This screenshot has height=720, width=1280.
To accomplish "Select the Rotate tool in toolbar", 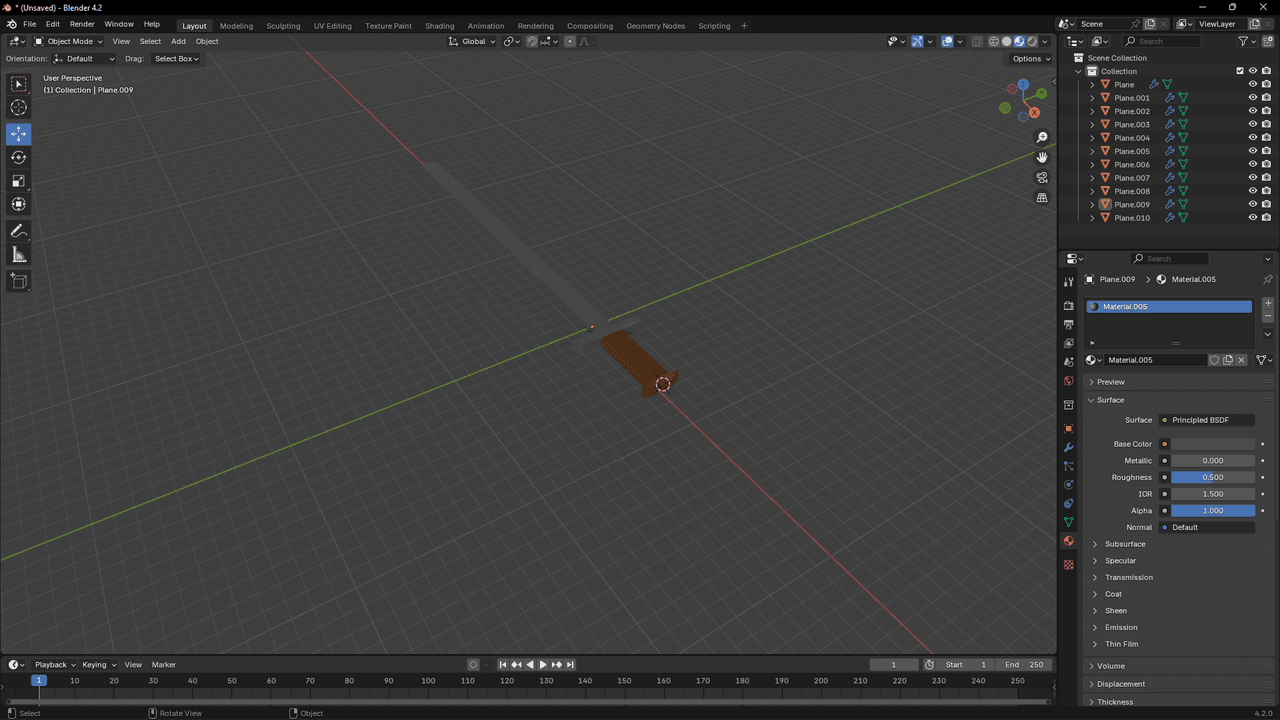I will tap(18, 157).
